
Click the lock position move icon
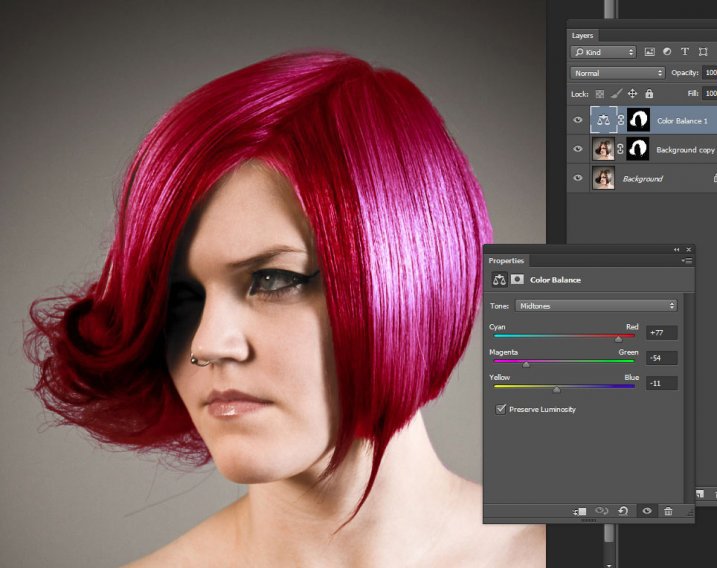click(x=633, y=94)
